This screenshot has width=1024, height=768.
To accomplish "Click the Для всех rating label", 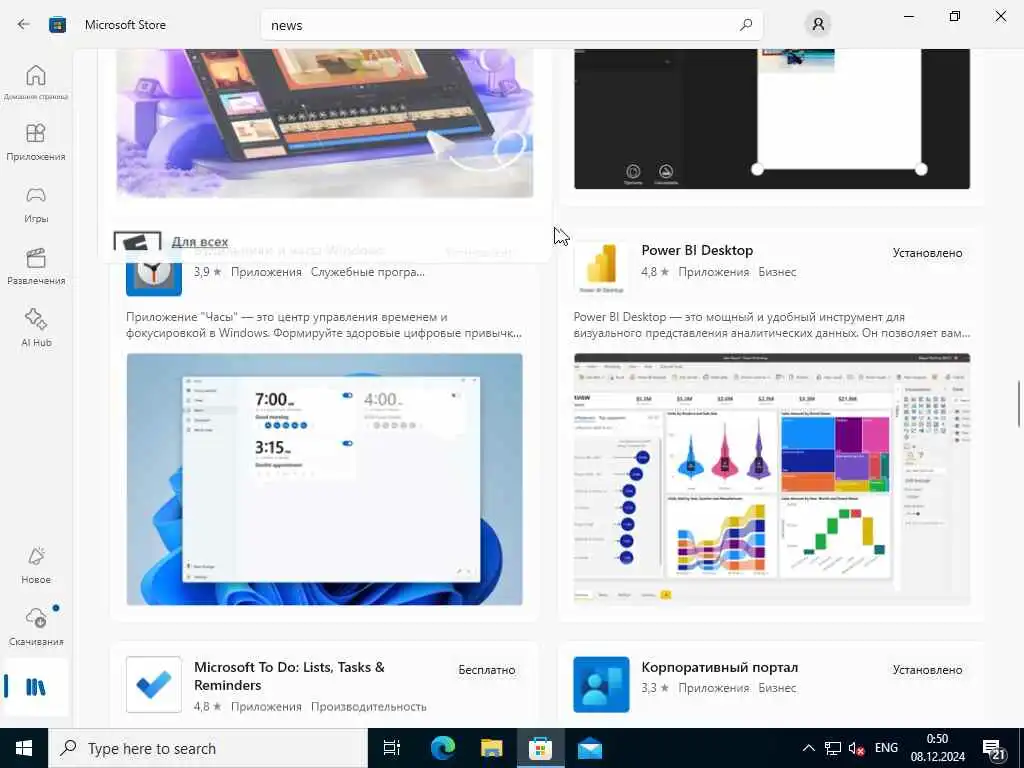I will click(200, 242).
